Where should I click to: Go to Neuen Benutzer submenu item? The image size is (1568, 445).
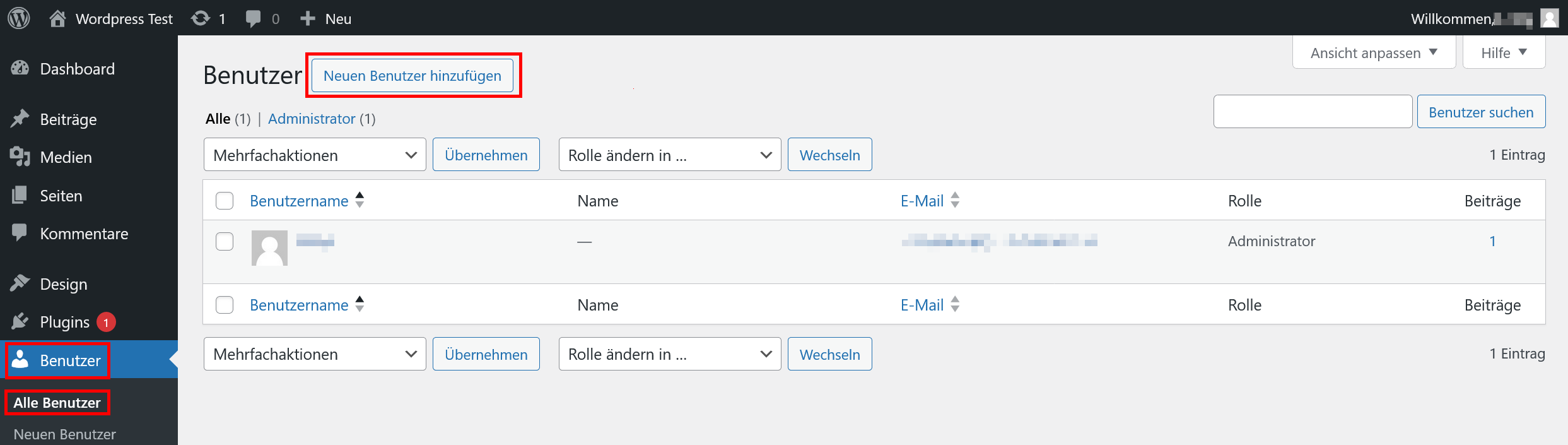point(64,434)
